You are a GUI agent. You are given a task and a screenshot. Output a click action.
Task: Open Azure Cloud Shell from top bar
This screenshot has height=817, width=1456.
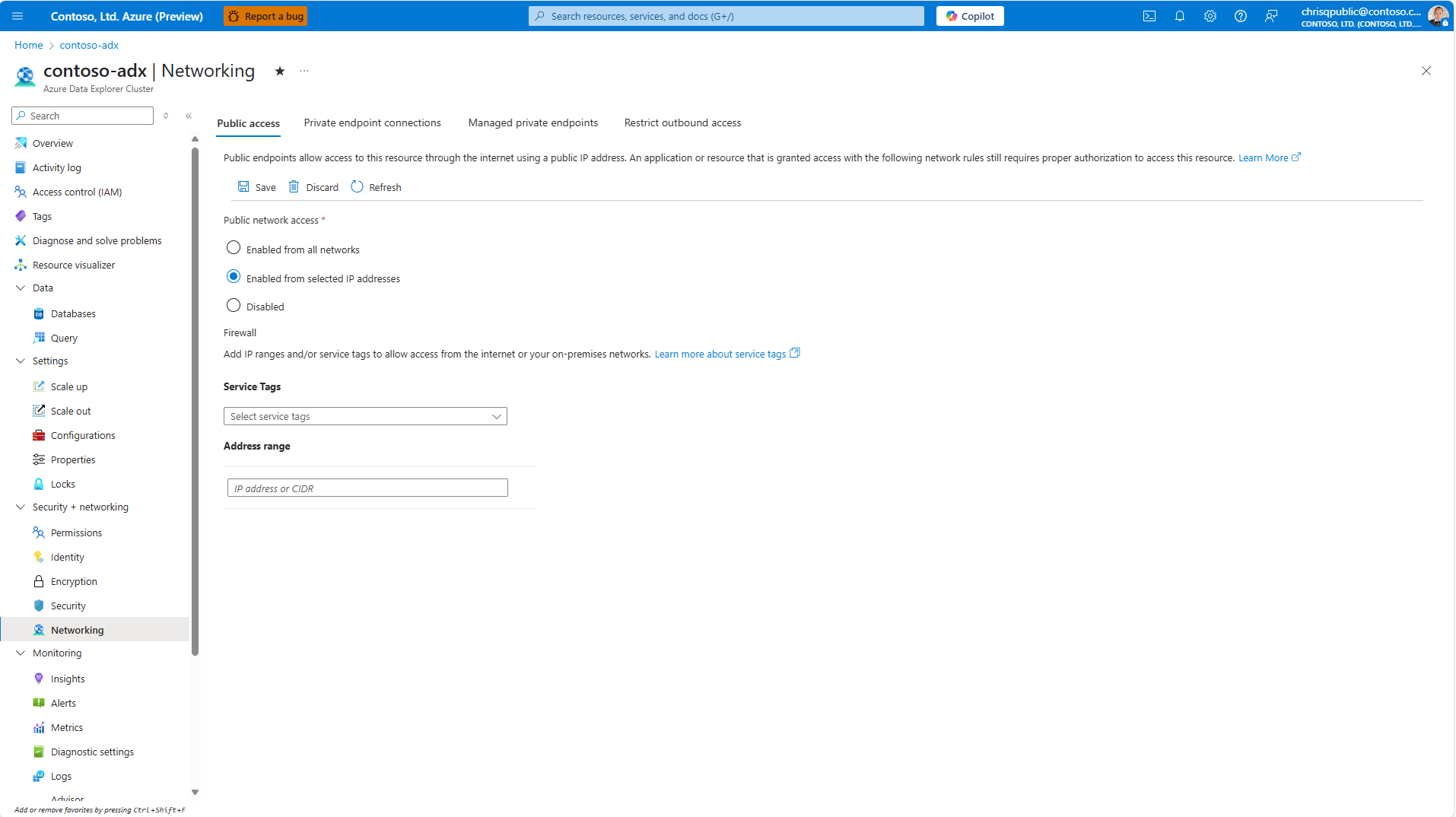tap(1149, 15)
